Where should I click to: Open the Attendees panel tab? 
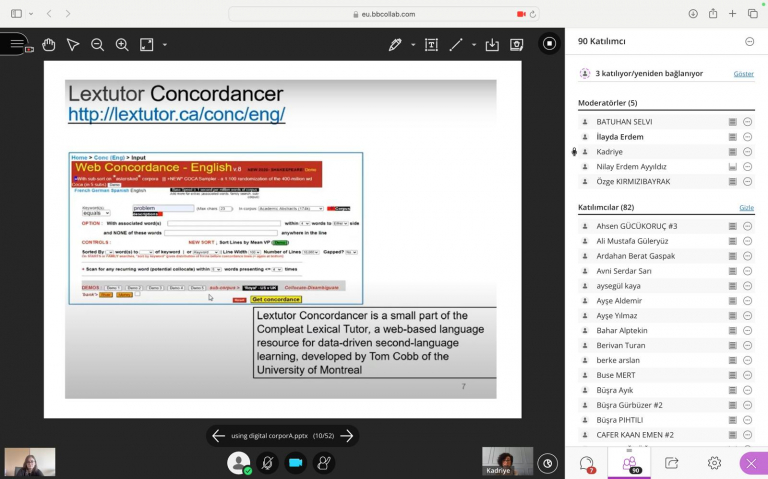point(629,463)
